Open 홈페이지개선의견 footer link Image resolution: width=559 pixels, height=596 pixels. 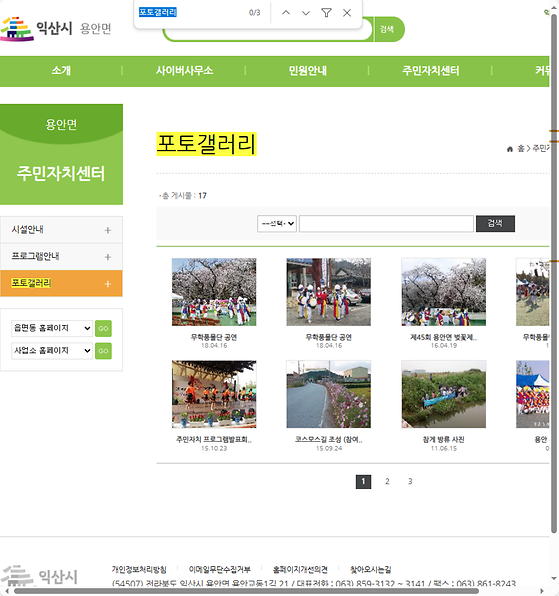(x=300, y=569)
